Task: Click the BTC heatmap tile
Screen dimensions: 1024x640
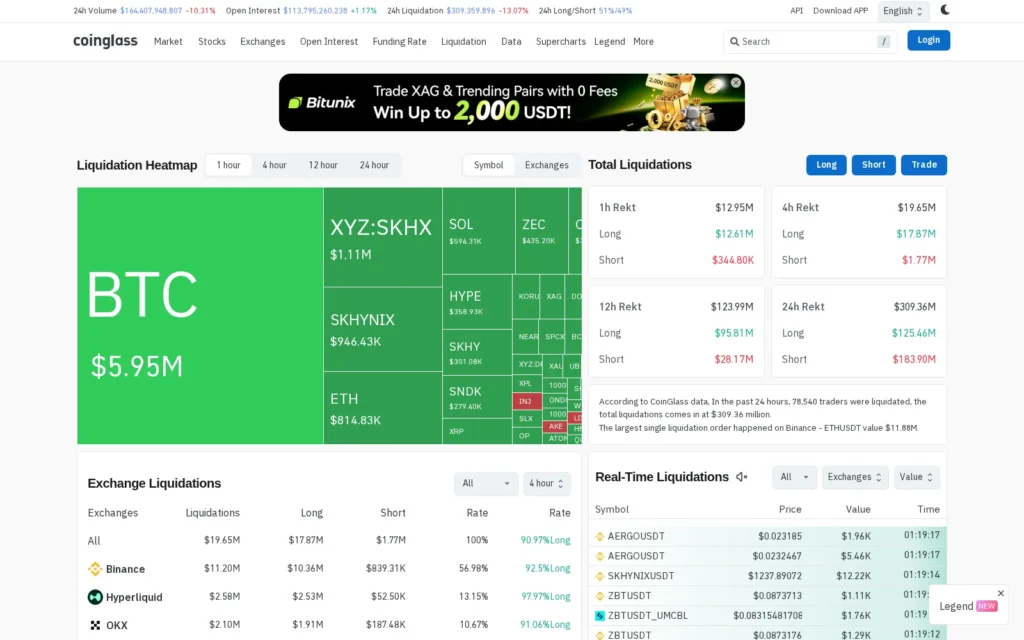Action: (200, 316)
